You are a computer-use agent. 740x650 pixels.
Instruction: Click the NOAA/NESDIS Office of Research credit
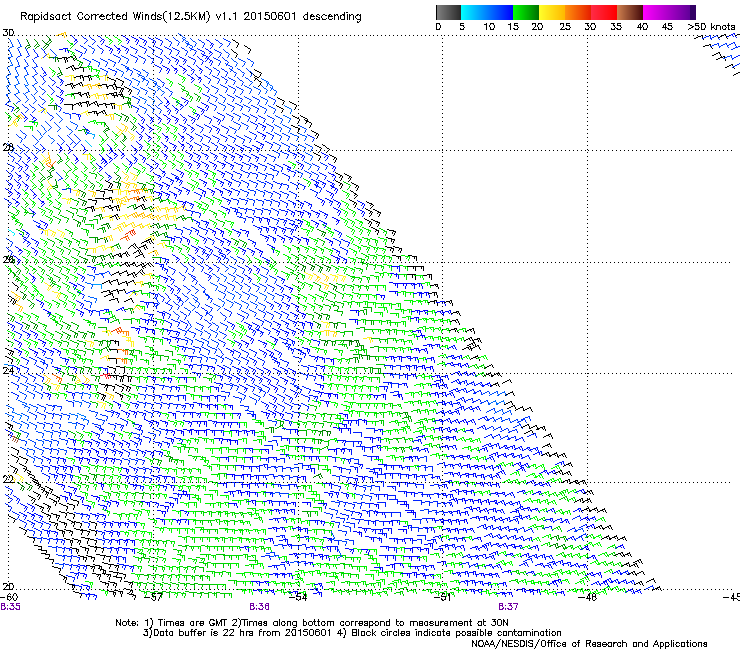pyautogui.click(x=589, y=644)
